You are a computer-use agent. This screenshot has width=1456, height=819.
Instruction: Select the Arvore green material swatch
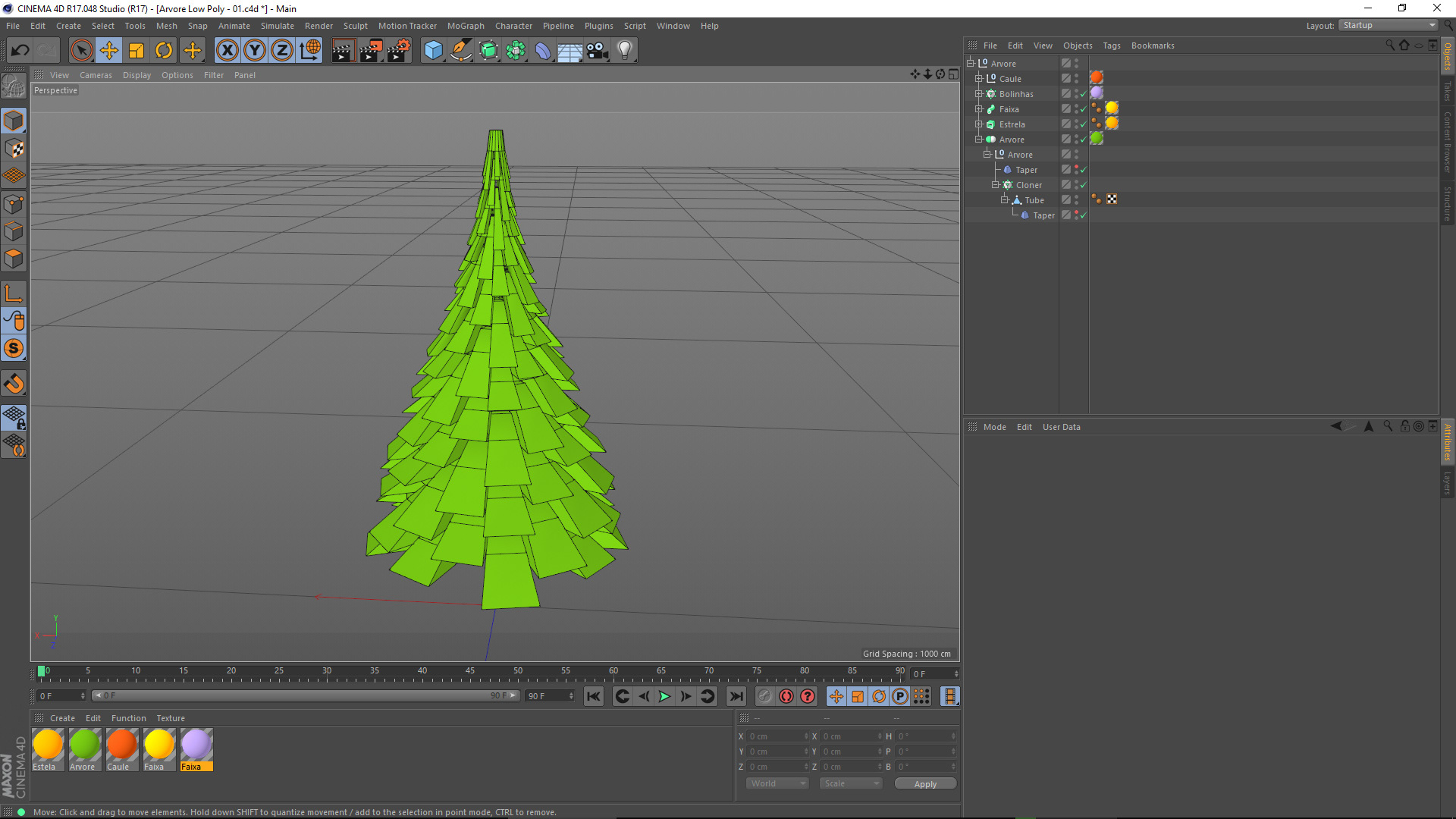tap(84, 745)
